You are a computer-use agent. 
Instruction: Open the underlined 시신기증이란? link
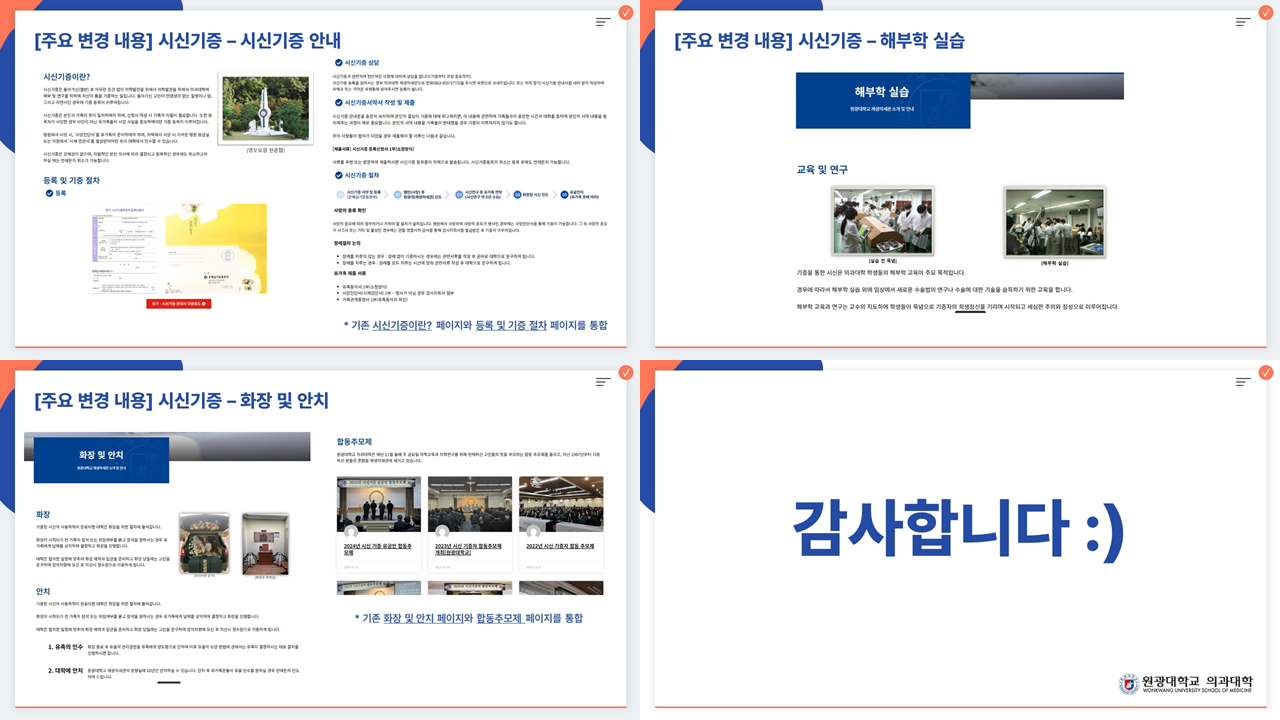point(402,326)
